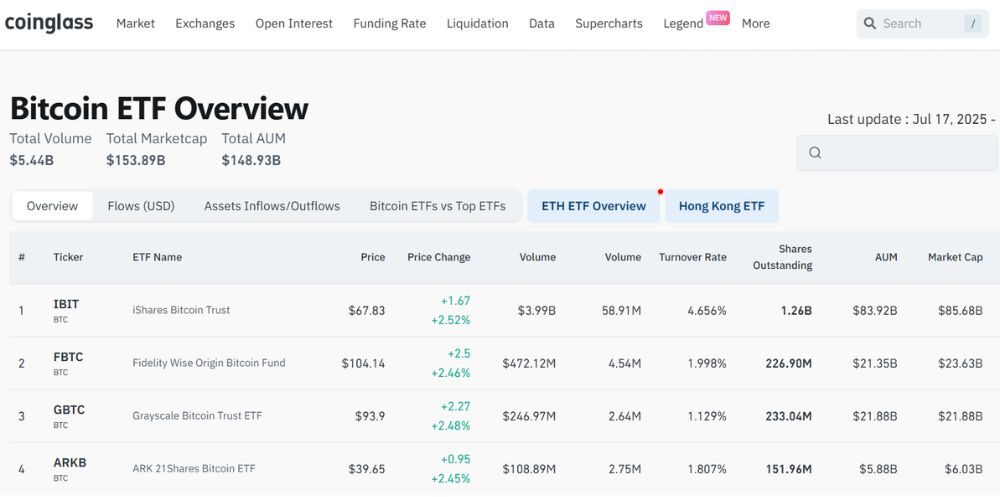Sort the table by AUM column
Image resolution: width=1000 pixels, height=497 pixels.
click(x=885, y=257)
